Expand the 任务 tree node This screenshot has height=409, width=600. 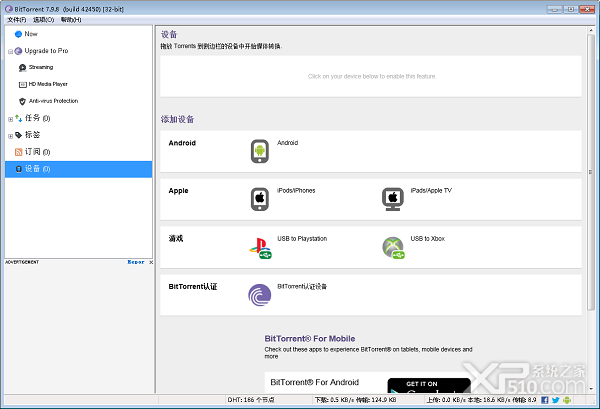(x=10, y=119)
